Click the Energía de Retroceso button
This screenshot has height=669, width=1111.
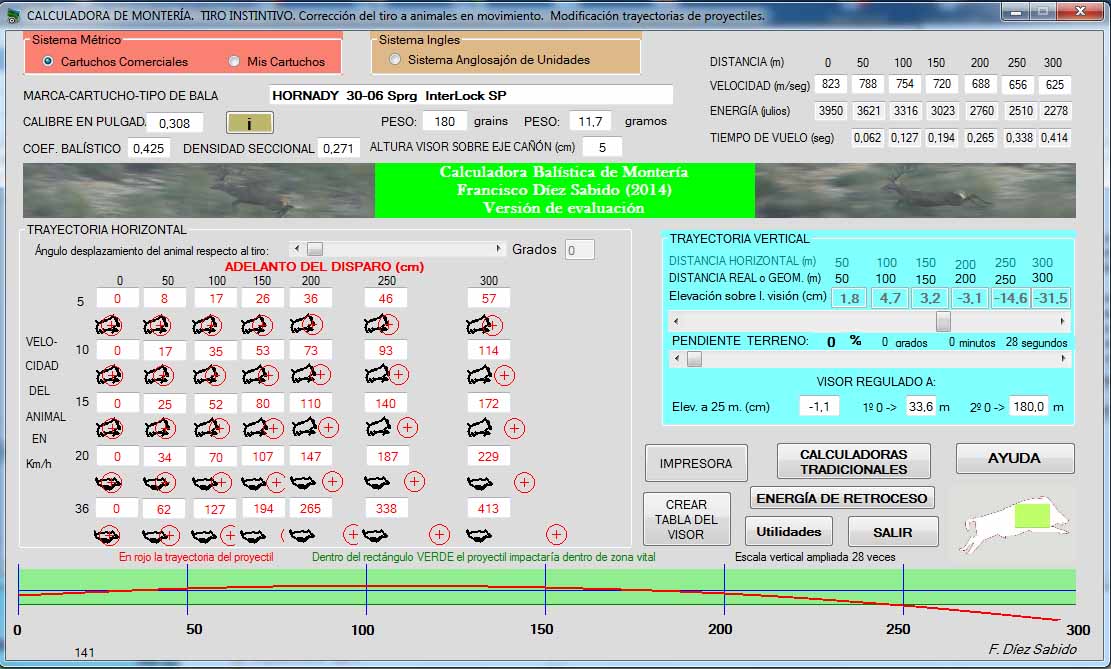coord(842,498)
